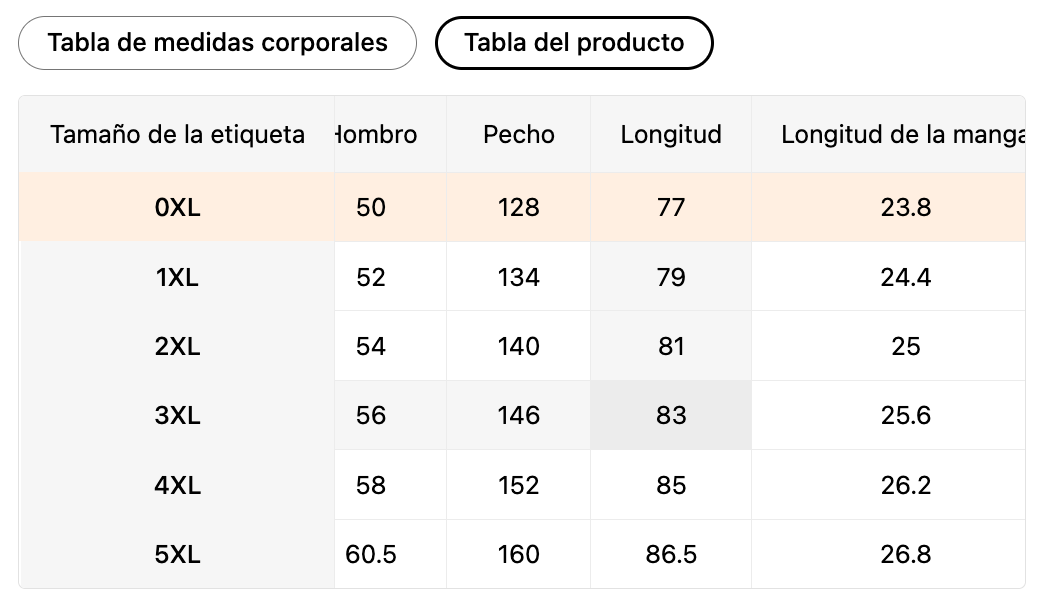
Task: Select the 60.5 shoulder value
Action: (371, 554)
